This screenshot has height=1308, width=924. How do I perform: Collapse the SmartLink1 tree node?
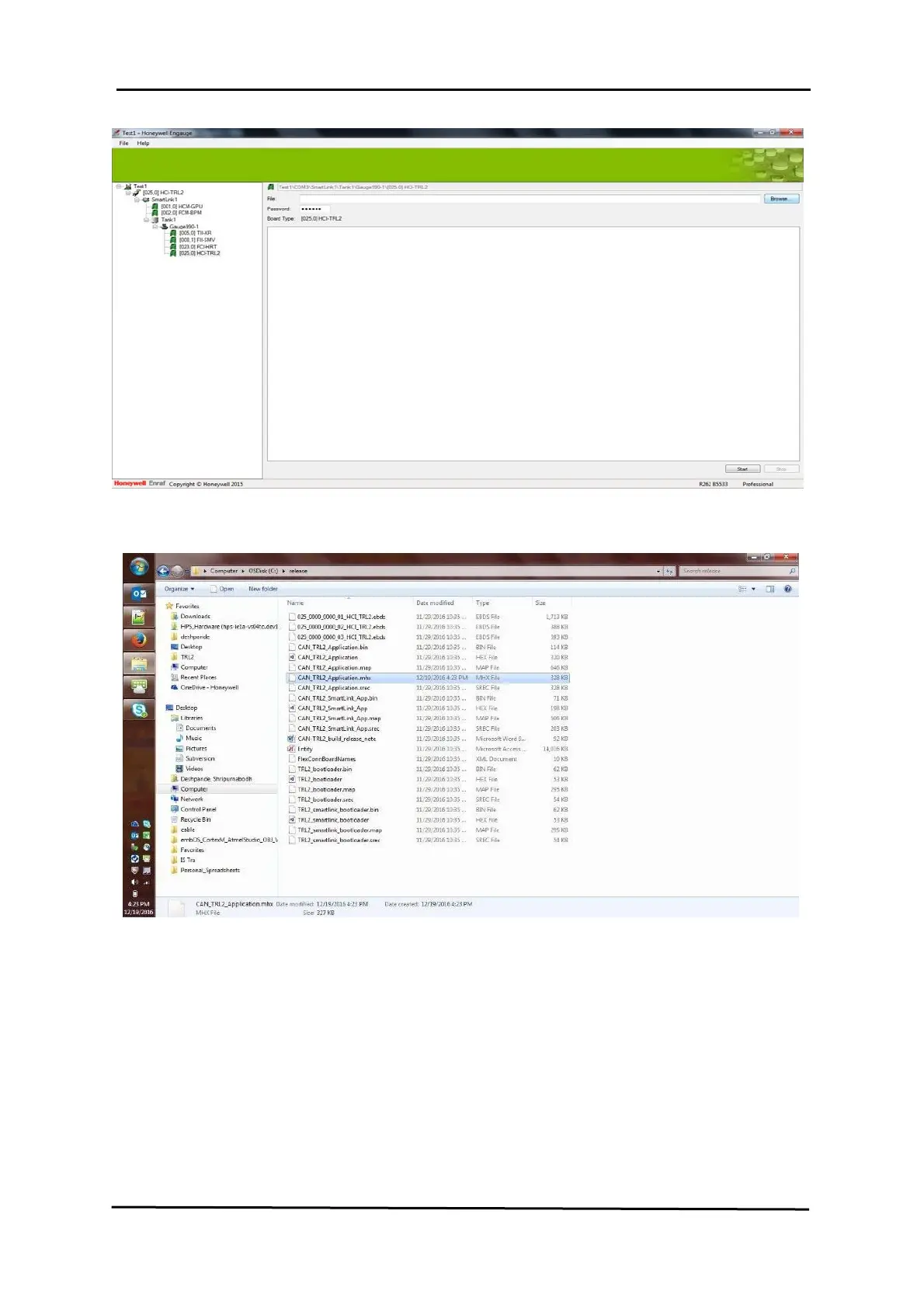[137, 200]
